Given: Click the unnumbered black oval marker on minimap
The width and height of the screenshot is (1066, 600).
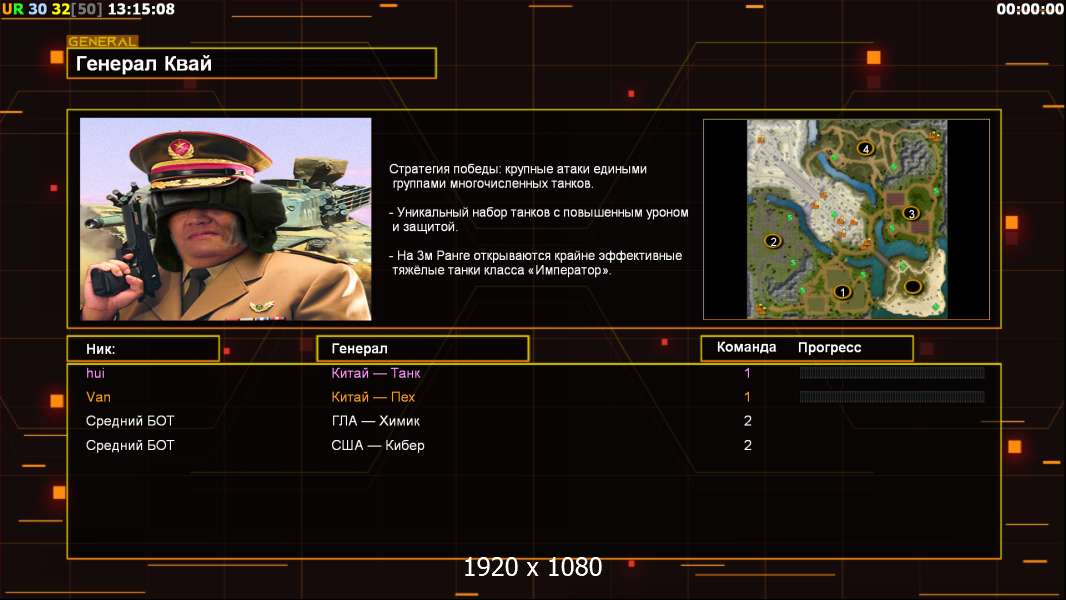Looking at the screenshot, I should [x=912, y=286].
